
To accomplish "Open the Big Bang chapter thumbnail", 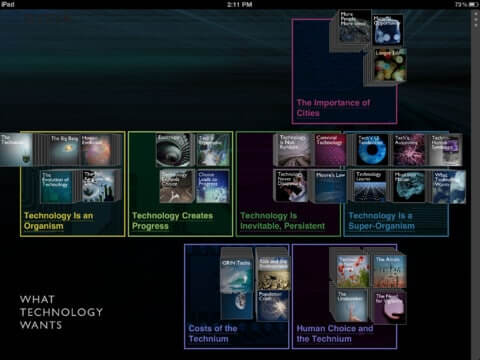I will click(64, 149).
